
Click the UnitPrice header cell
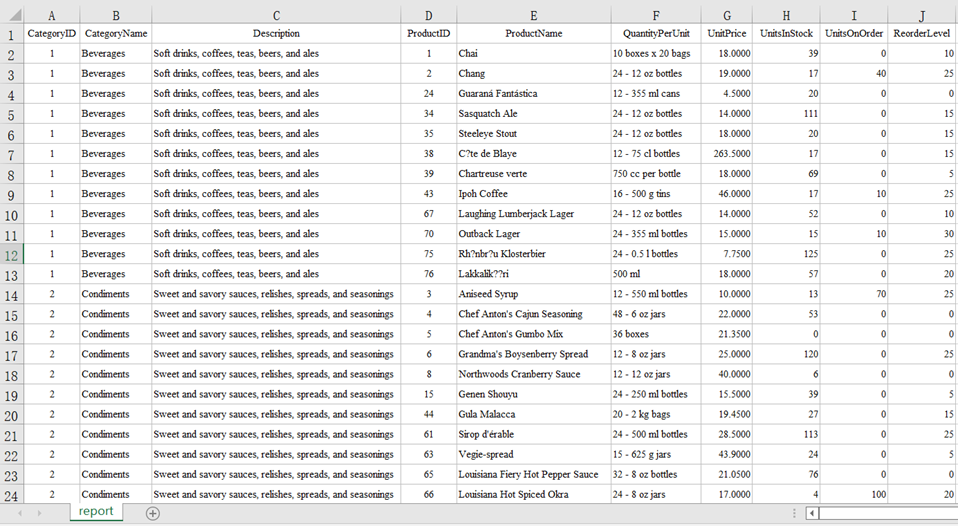coord(727,33)
